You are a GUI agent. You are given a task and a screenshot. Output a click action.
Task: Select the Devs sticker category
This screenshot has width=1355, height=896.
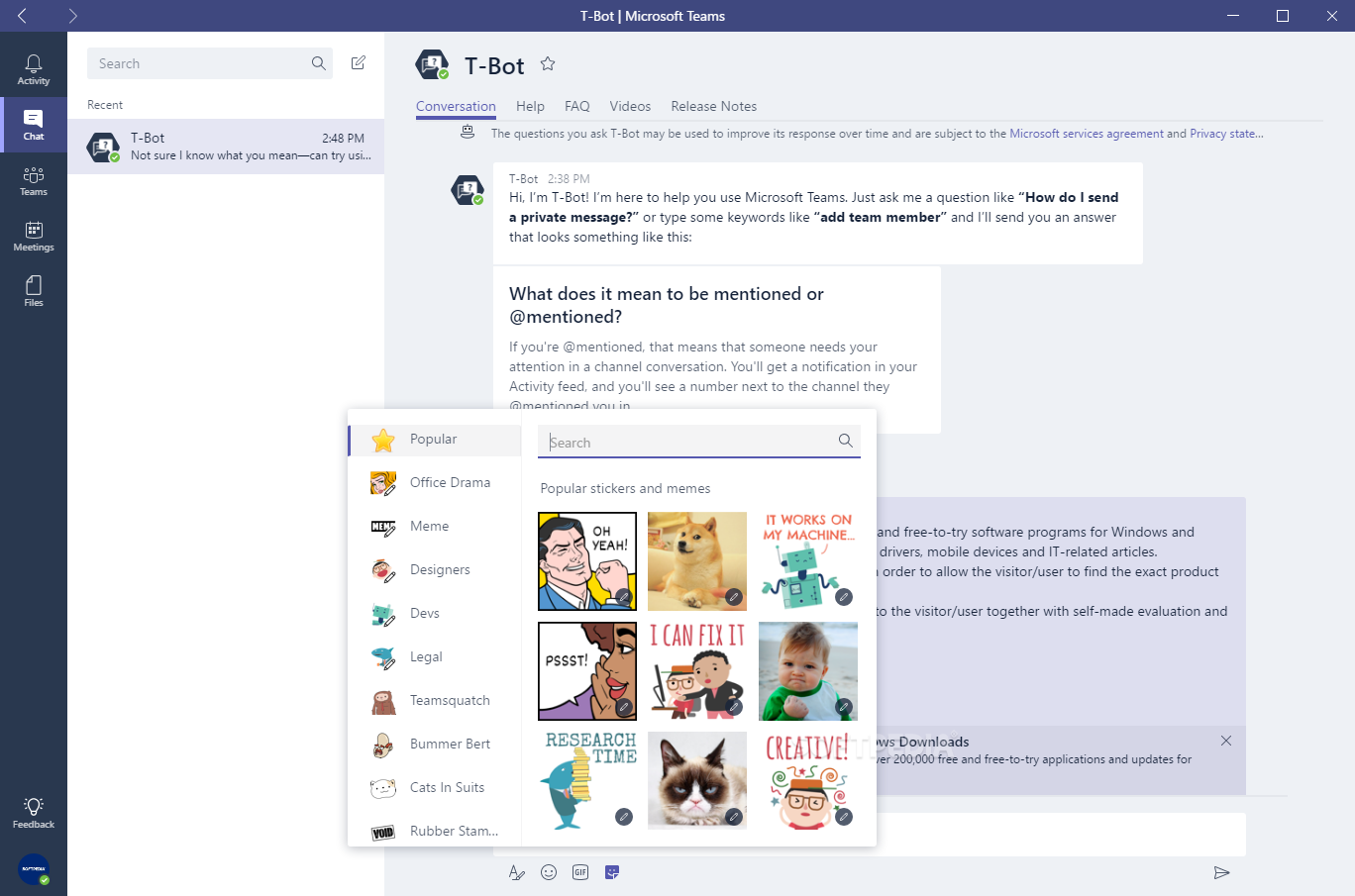coord(435,614)
